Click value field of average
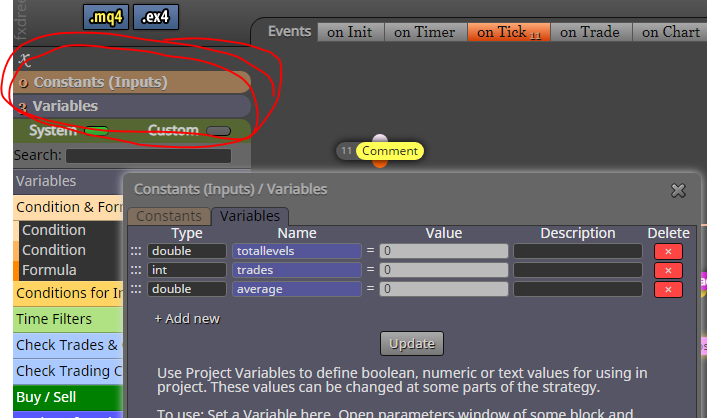Screen dimensions: 707x418 point(444,289)
